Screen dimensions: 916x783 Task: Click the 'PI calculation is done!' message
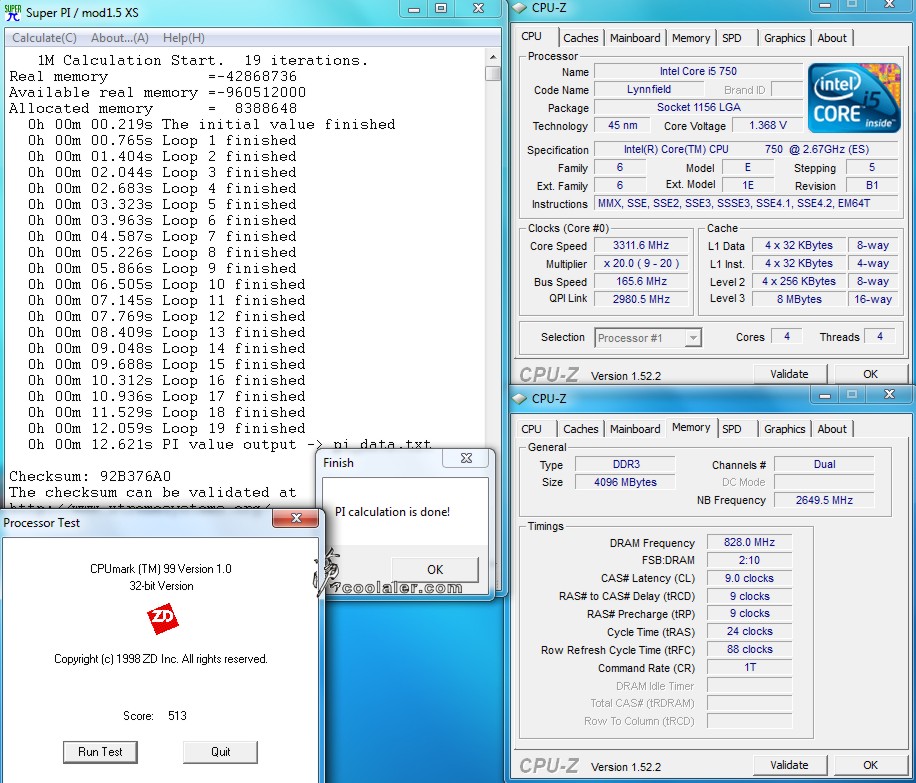pyautogui.click(x=392, y=512)
